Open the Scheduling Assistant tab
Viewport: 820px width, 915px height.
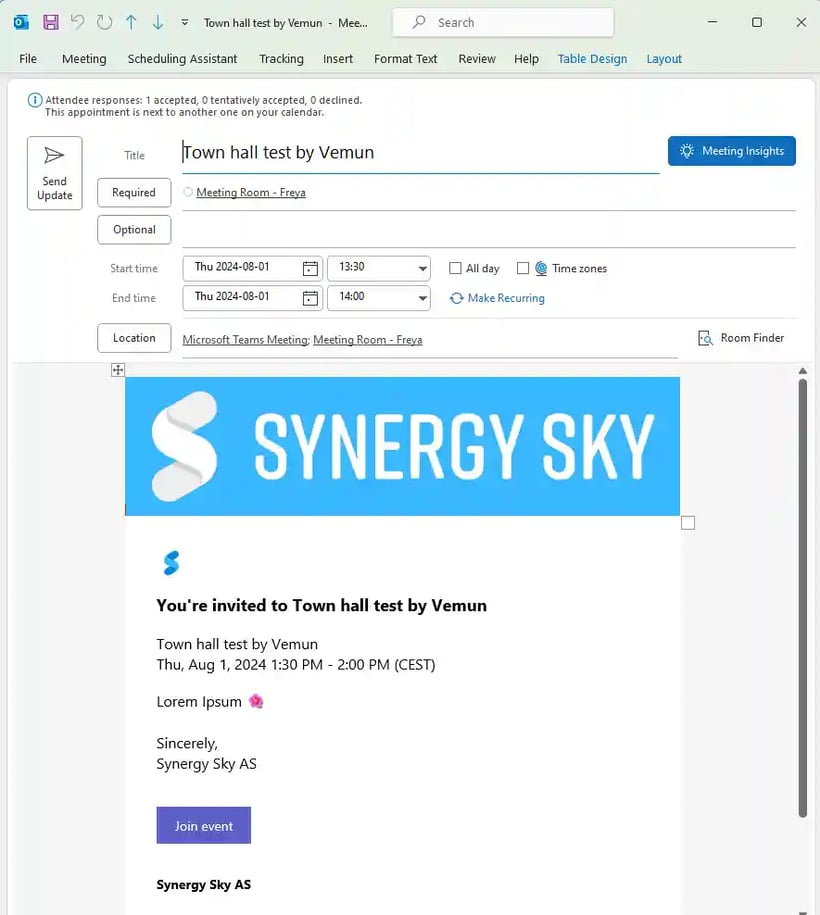tap(182, 59)
